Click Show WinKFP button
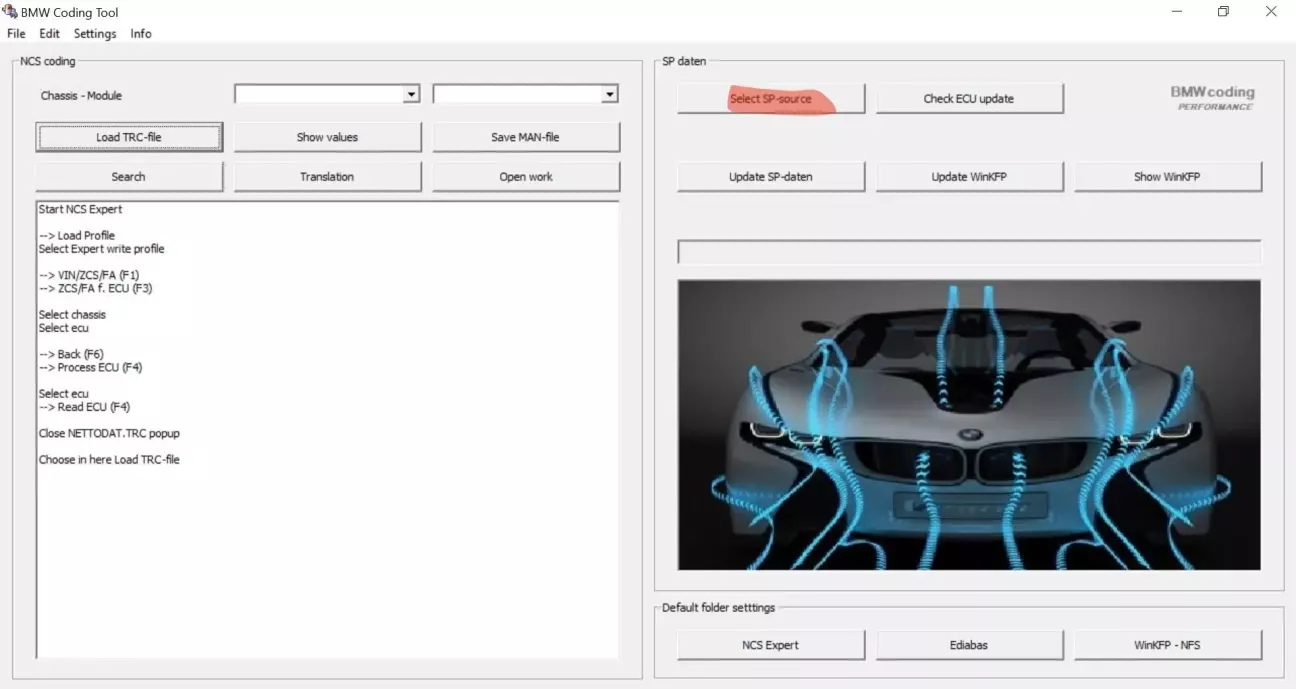This screenshot has width=1296, height=689. point(1167,176)
